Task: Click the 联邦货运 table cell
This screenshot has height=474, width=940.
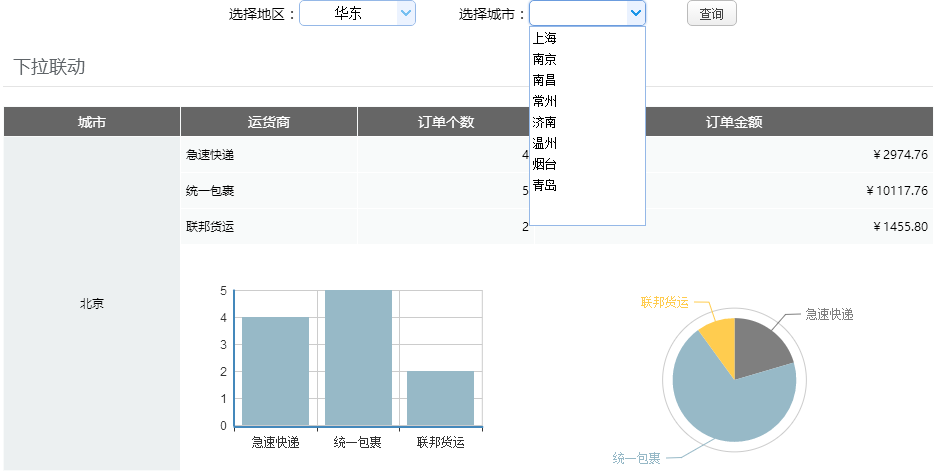Action: pos(269,227)
